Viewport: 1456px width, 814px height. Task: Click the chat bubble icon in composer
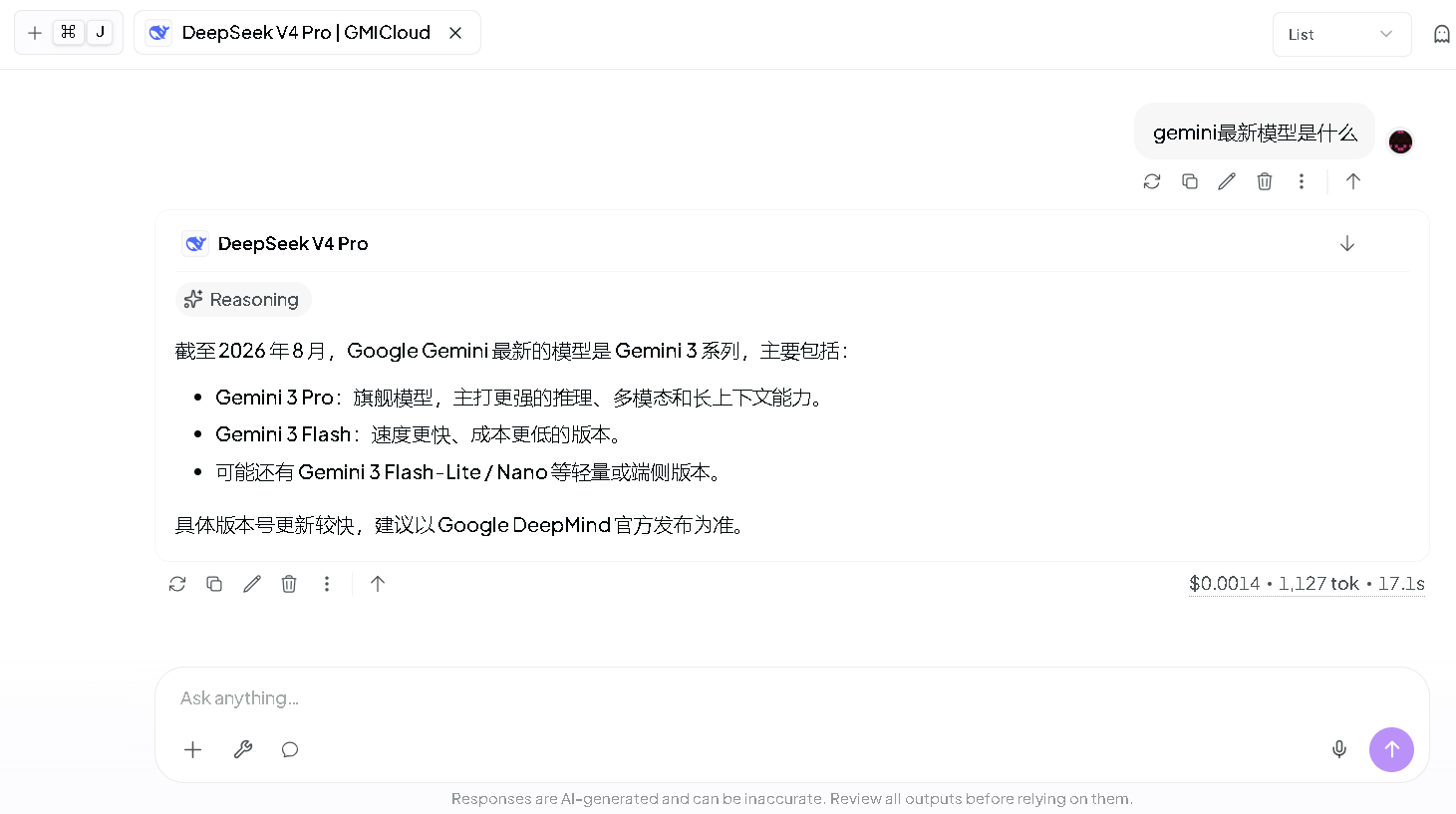(x=290, y=750)
